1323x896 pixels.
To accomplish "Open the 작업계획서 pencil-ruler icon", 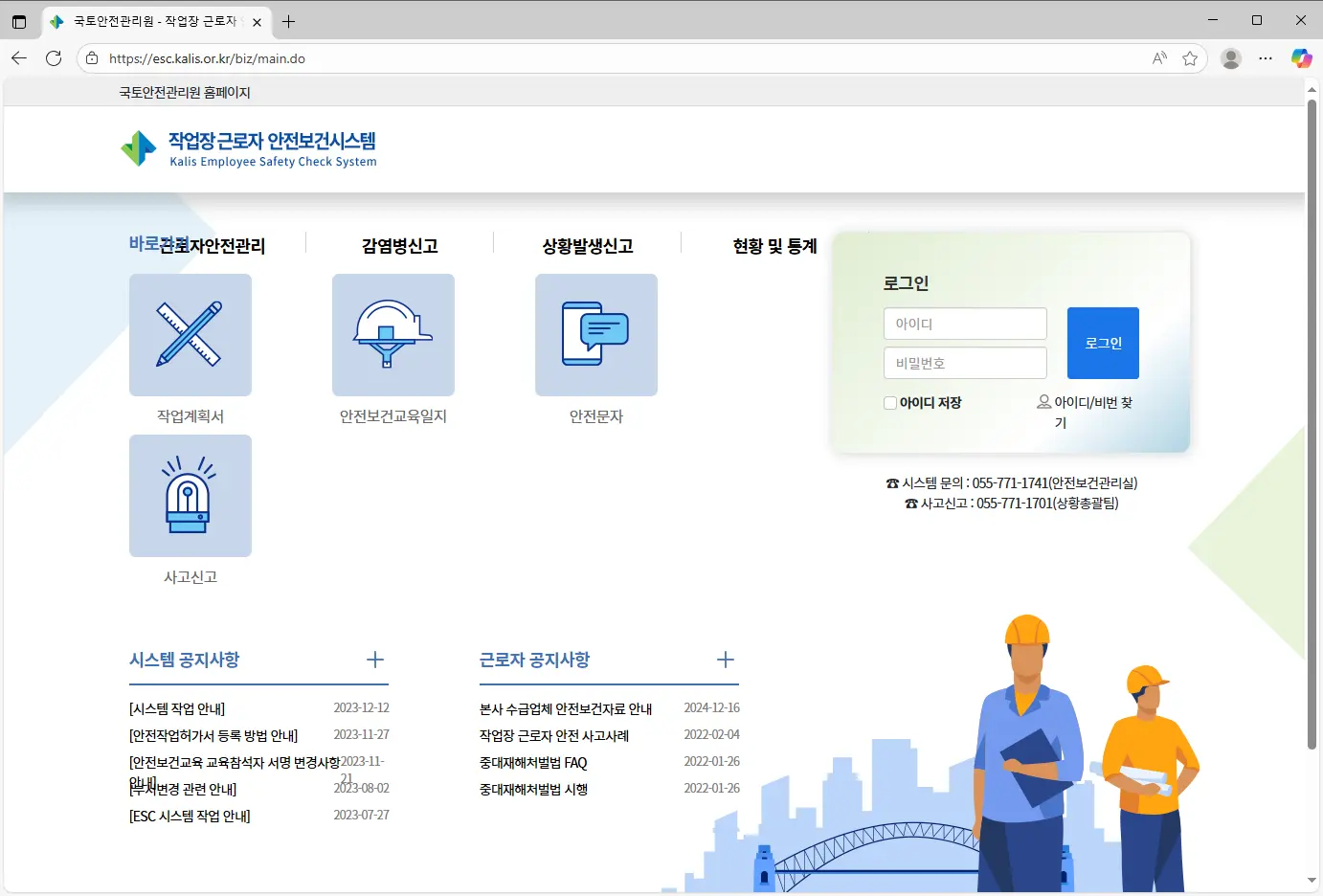I will pyautogui.click(x=191, y=335).
